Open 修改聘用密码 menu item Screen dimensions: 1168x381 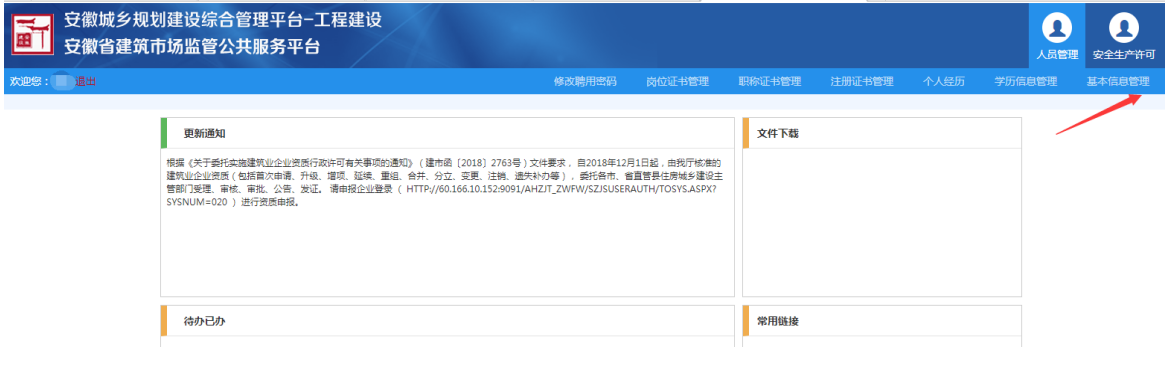point(585,81)
